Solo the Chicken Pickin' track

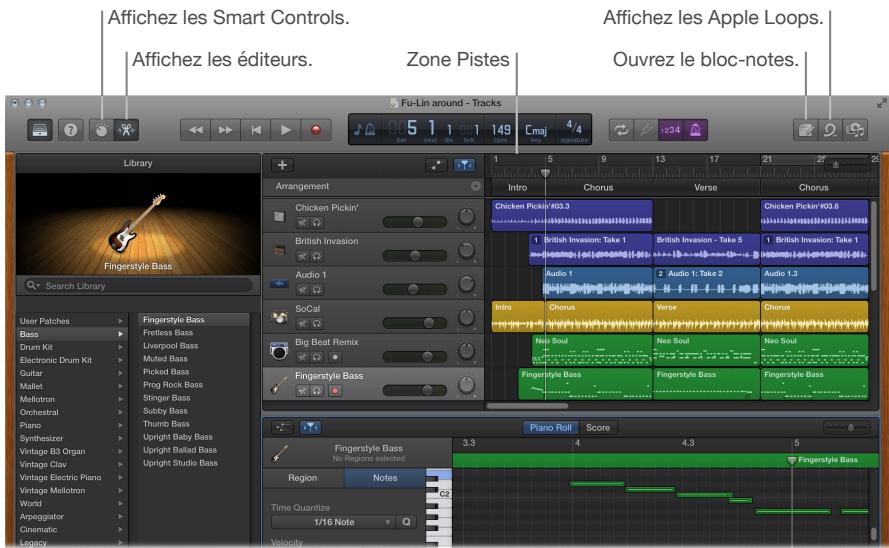(317, 223)
